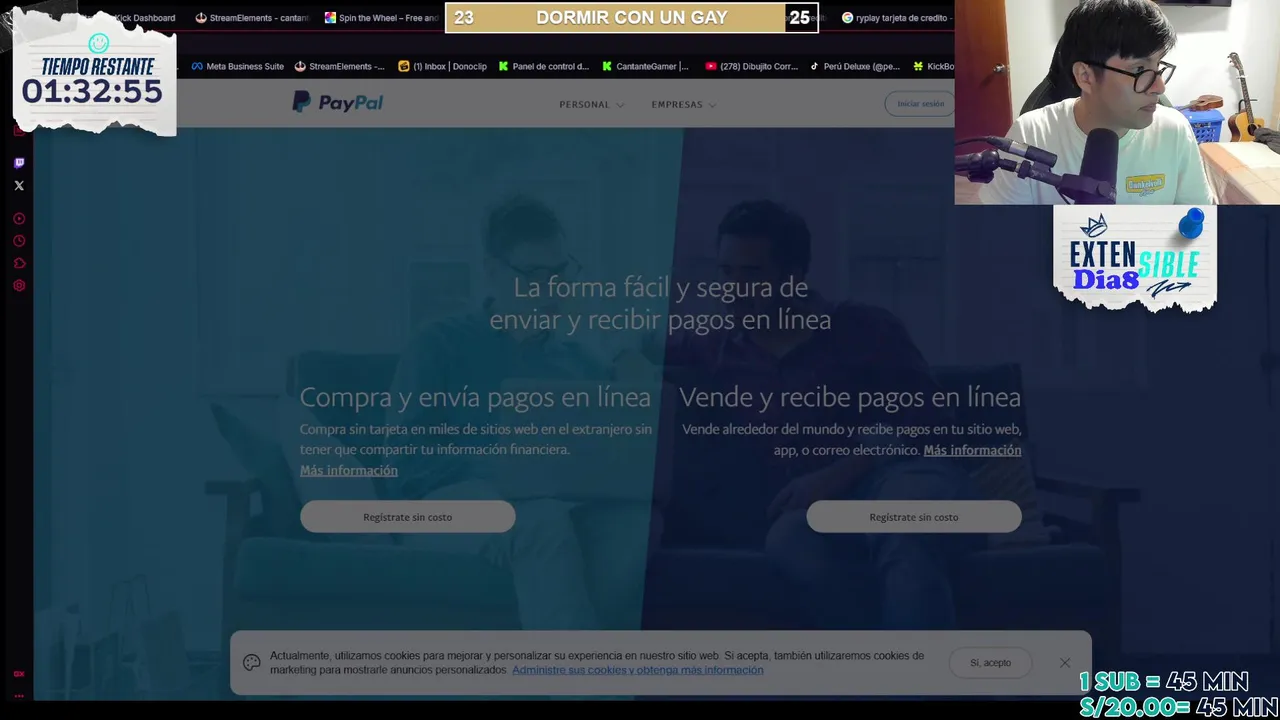The height and width of the screenshot is (720, 1280).
Task: Click Regístrate sin costo under Vende y recibe
Action: point(914,517)
